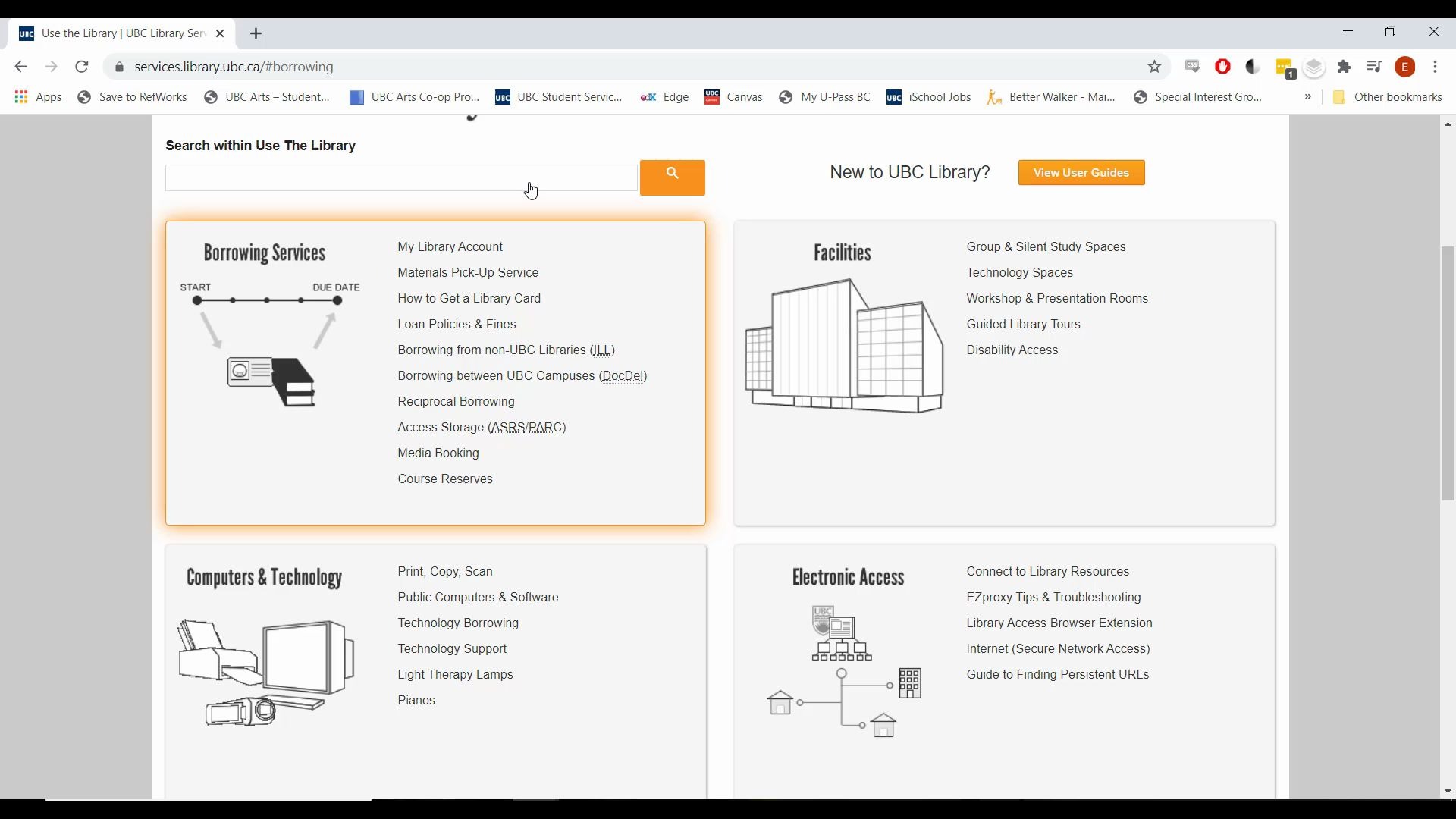Open Technology Spaces link
Image resolution: width=1456 pixels, height=819 pixels.
tap(1020, 273)
